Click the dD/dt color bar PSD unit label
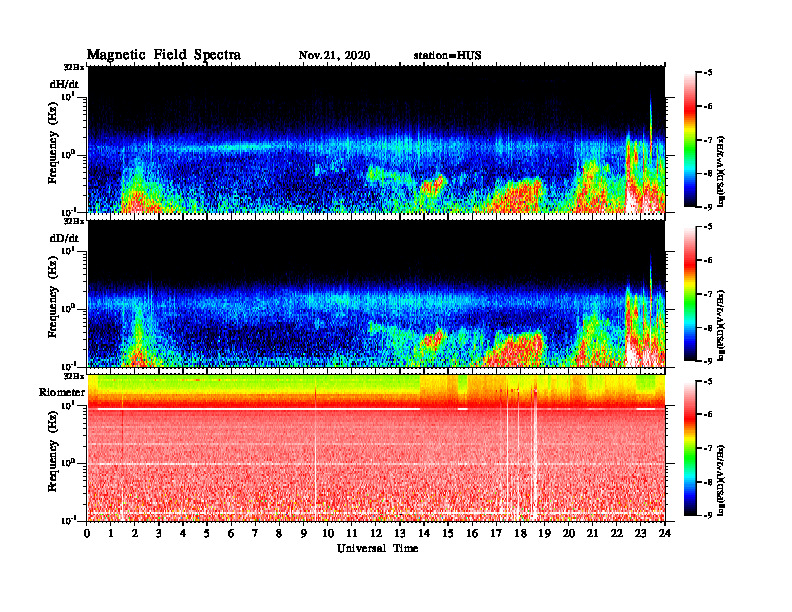792x612 pixels. point(721,325)
